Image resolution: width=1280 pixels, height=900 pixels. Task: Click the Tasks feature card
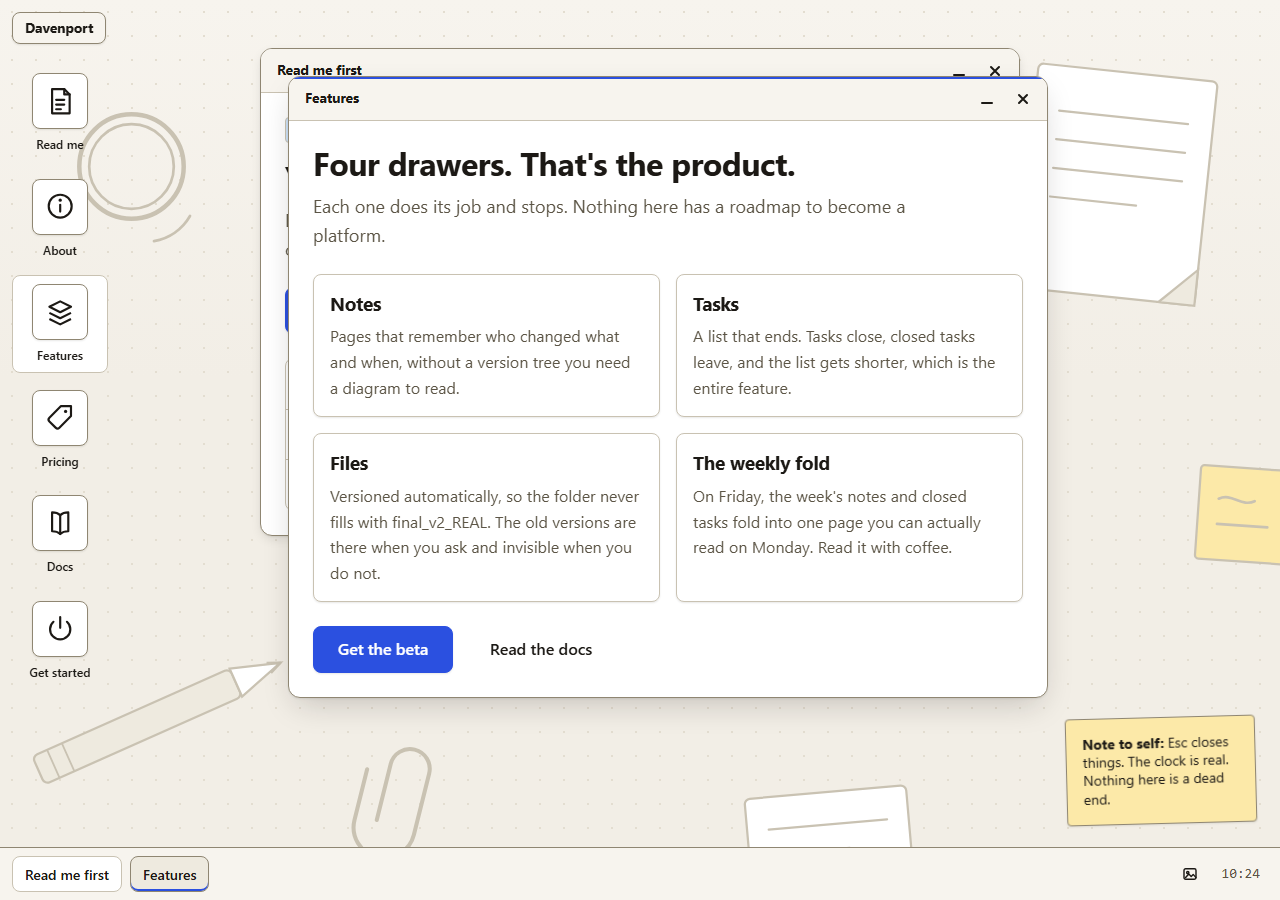click(849, 345)
